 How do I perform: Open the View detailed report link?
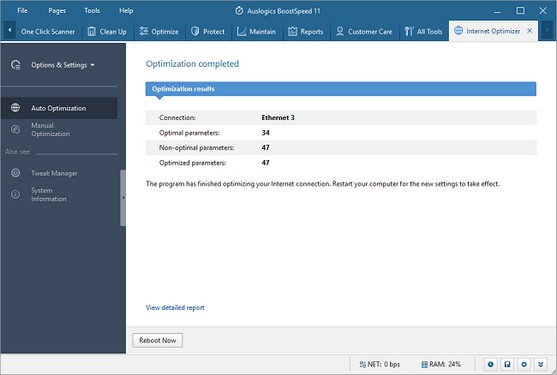[175, 308]
